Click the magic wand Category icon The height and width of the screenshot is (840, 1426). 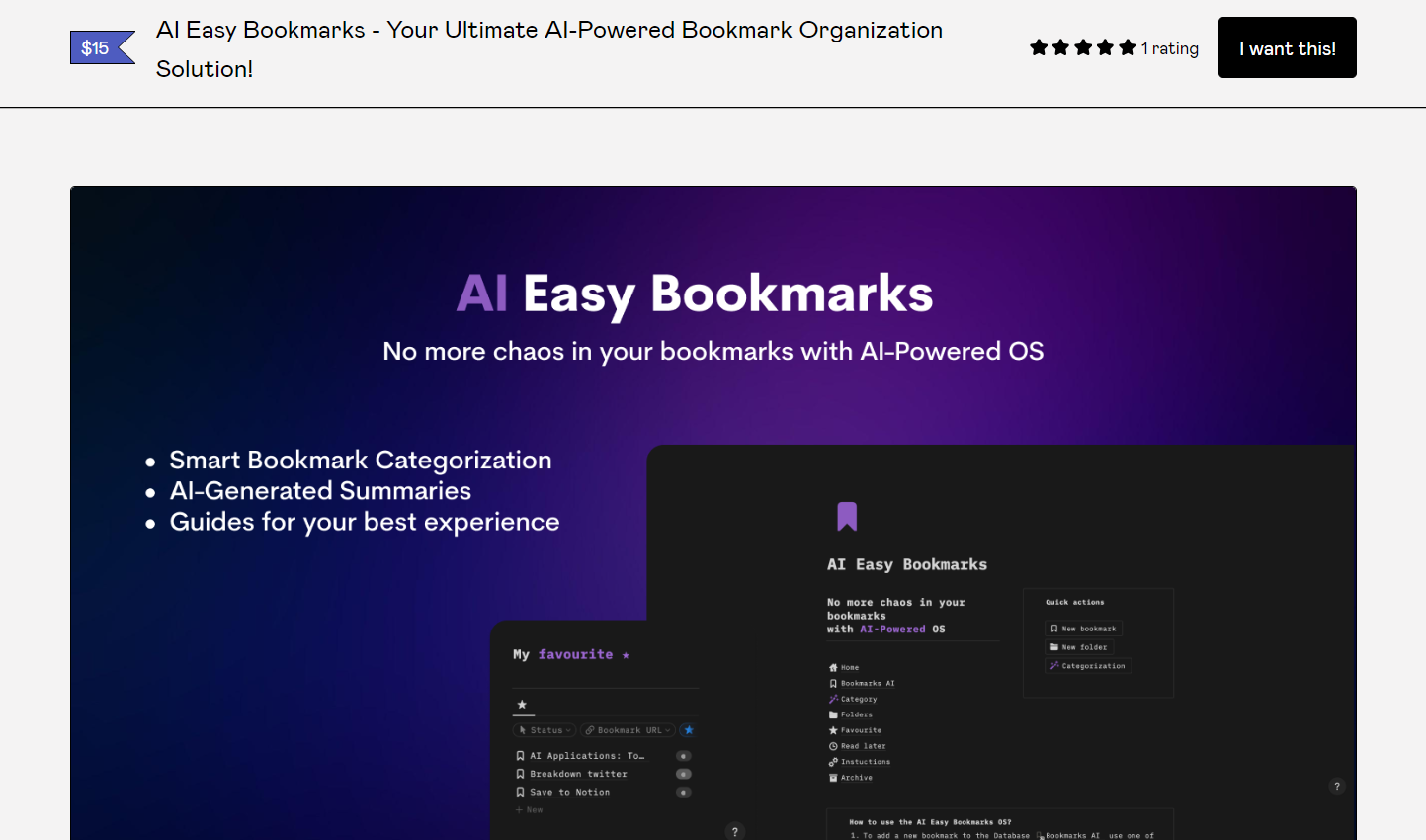(x=833, y=699)
